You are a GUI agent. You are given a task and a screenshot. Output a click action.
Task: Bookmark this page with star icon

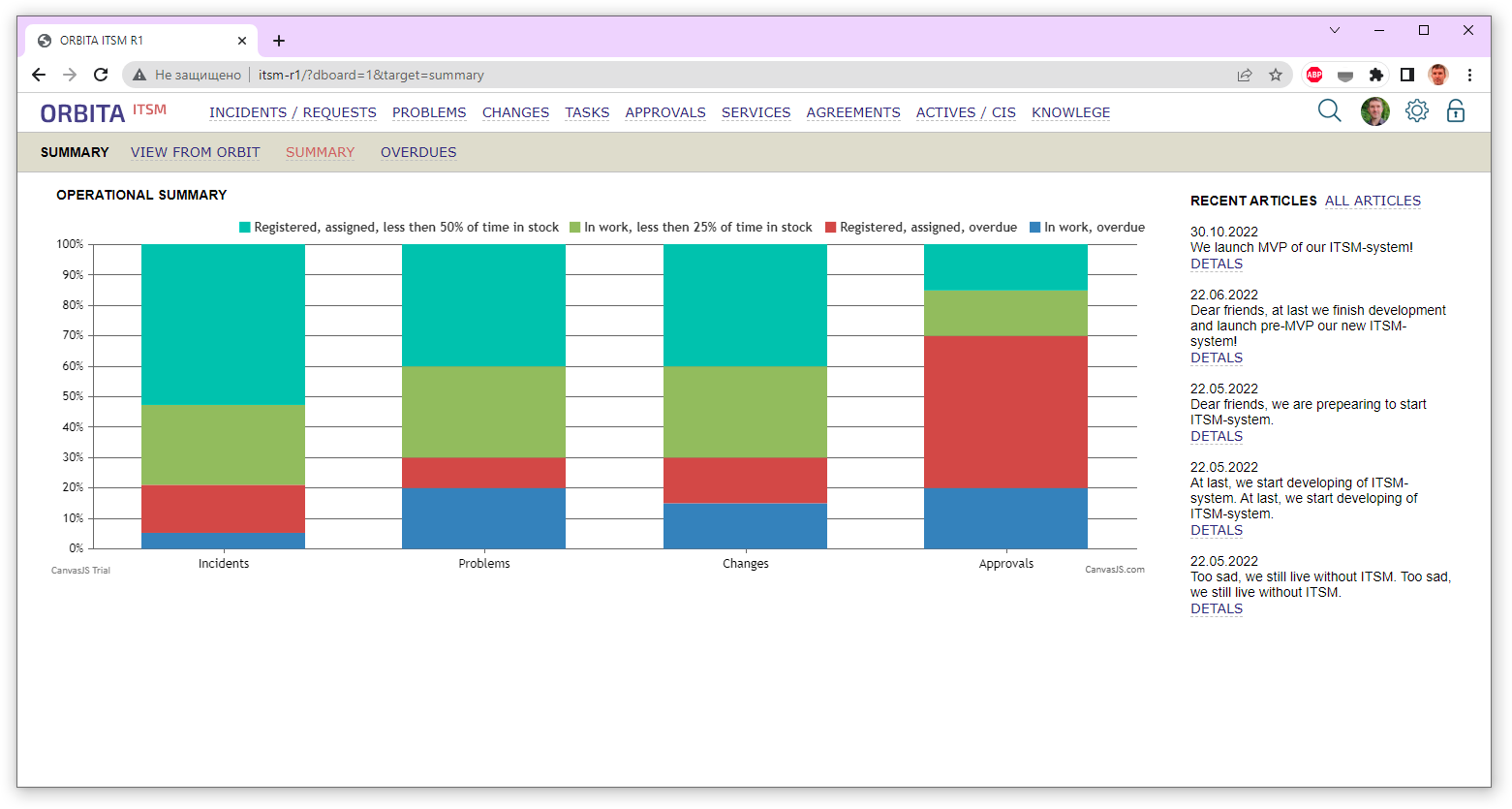click(x=1276, y=75)
